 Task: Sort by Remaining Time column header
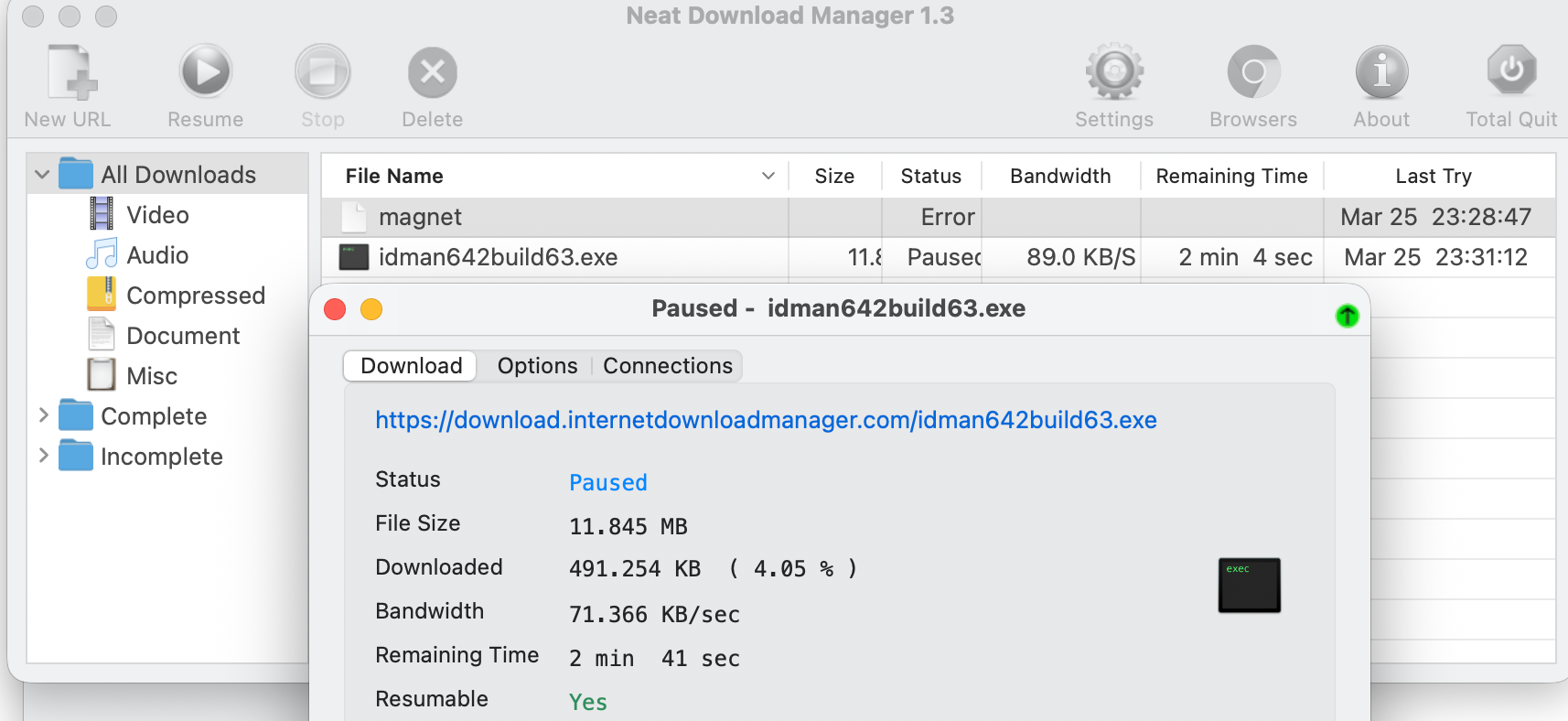click(x=1231, y=176)
